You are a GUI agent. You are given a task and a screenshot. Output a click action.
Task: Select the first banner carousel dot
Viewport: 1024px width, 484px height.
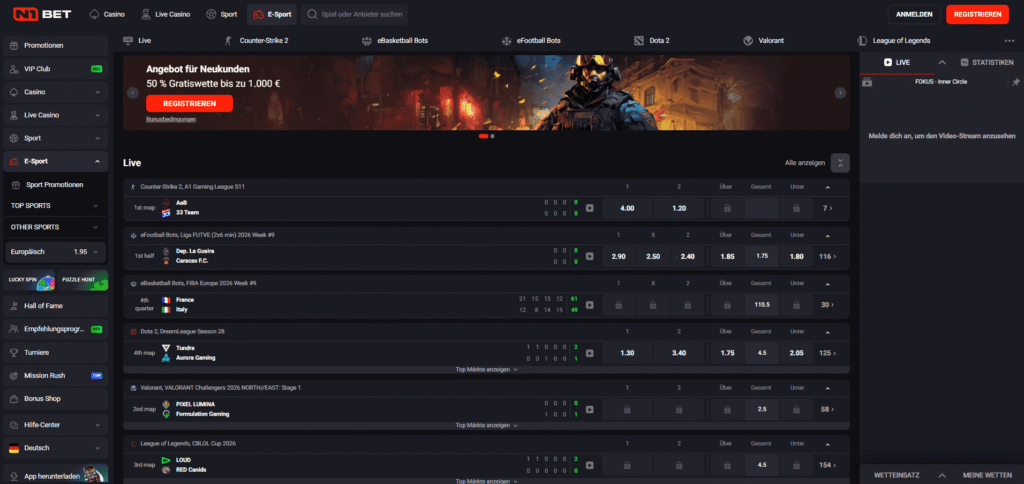pyautogui.click(x=483, y=137)
